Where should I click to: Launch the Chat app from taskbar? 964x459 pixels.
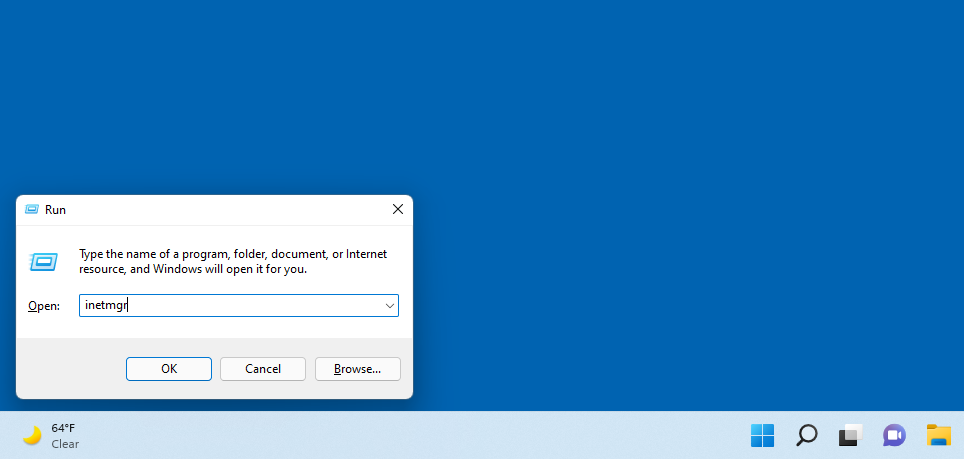click(x=894, y=435)
